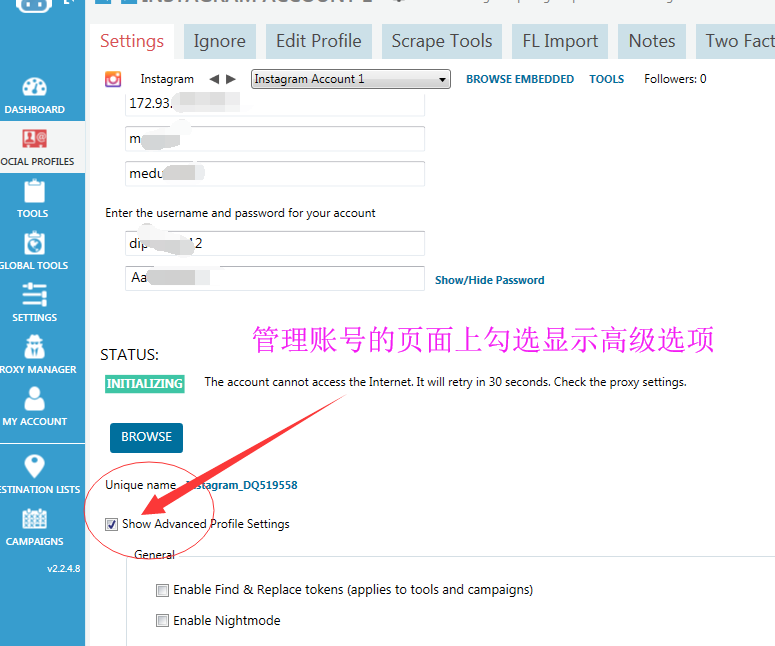Click the TOOLS link beside Browse Embedded
The image size is (775, 646).
click(x=606, y=79)
